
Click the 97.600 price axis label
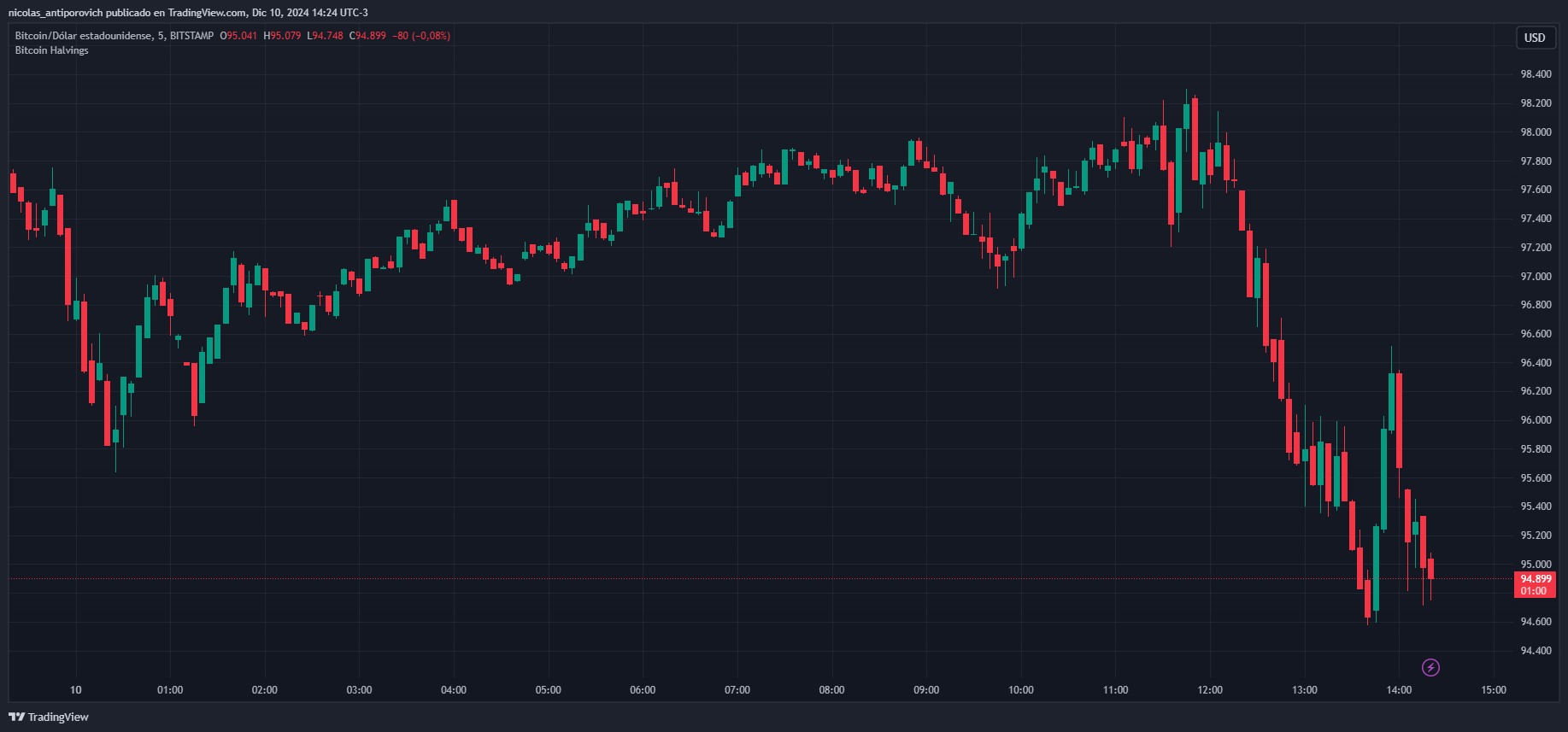tap(1536, 190)
